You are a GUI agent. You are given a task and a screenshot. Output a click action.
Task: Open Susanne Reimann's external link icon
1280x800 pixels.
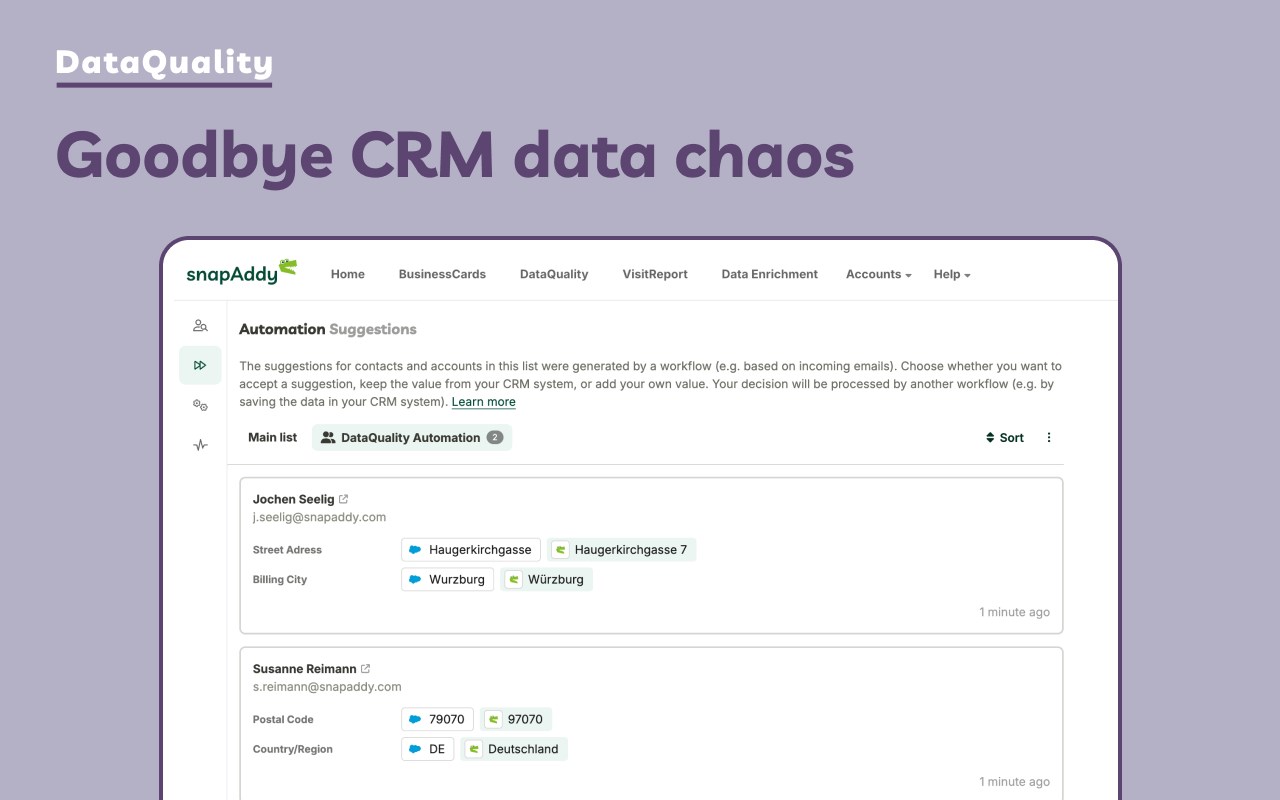[366, 669]
